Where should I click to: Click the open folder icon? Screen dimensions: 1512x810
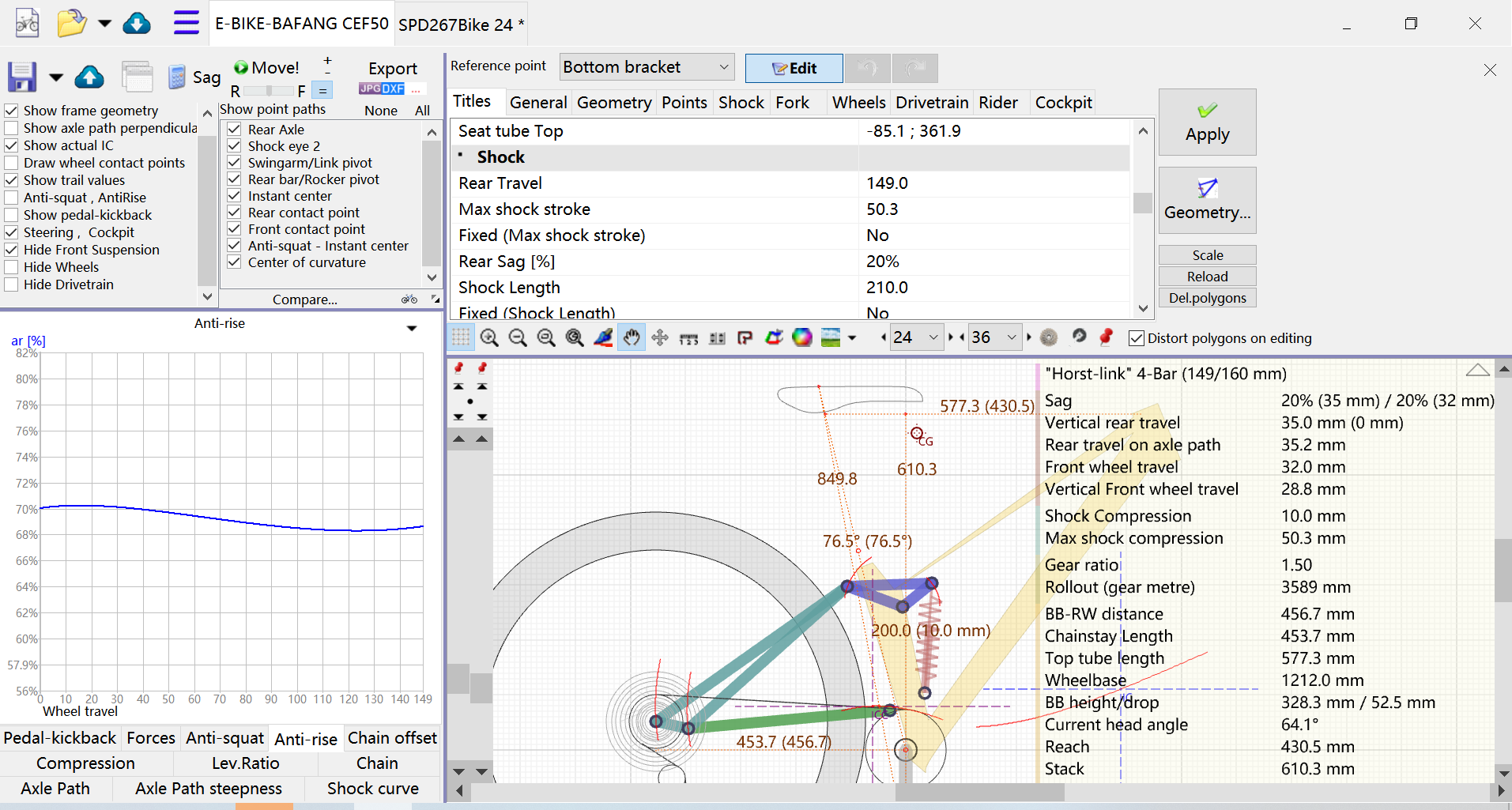coord(72,23)
